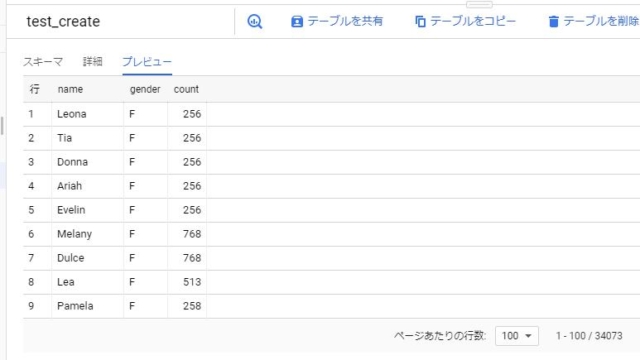Image resolution: width=640 pixels, height=360 pixels.
Task: Click count value 513 in Lea row
Action: pos(192,282)
